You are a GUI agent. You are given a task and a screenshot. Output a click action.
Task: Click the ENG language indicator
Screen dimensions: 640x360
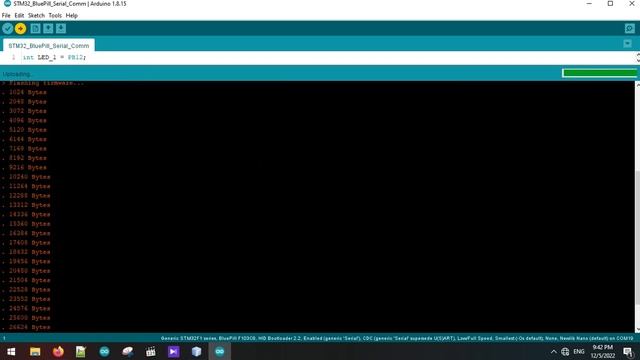coord(579,351)
